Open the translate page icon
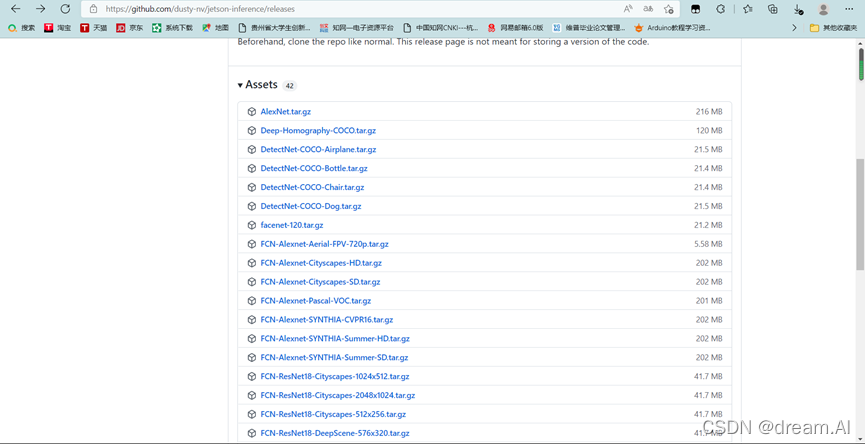865x444 pixels. [648, 9]
